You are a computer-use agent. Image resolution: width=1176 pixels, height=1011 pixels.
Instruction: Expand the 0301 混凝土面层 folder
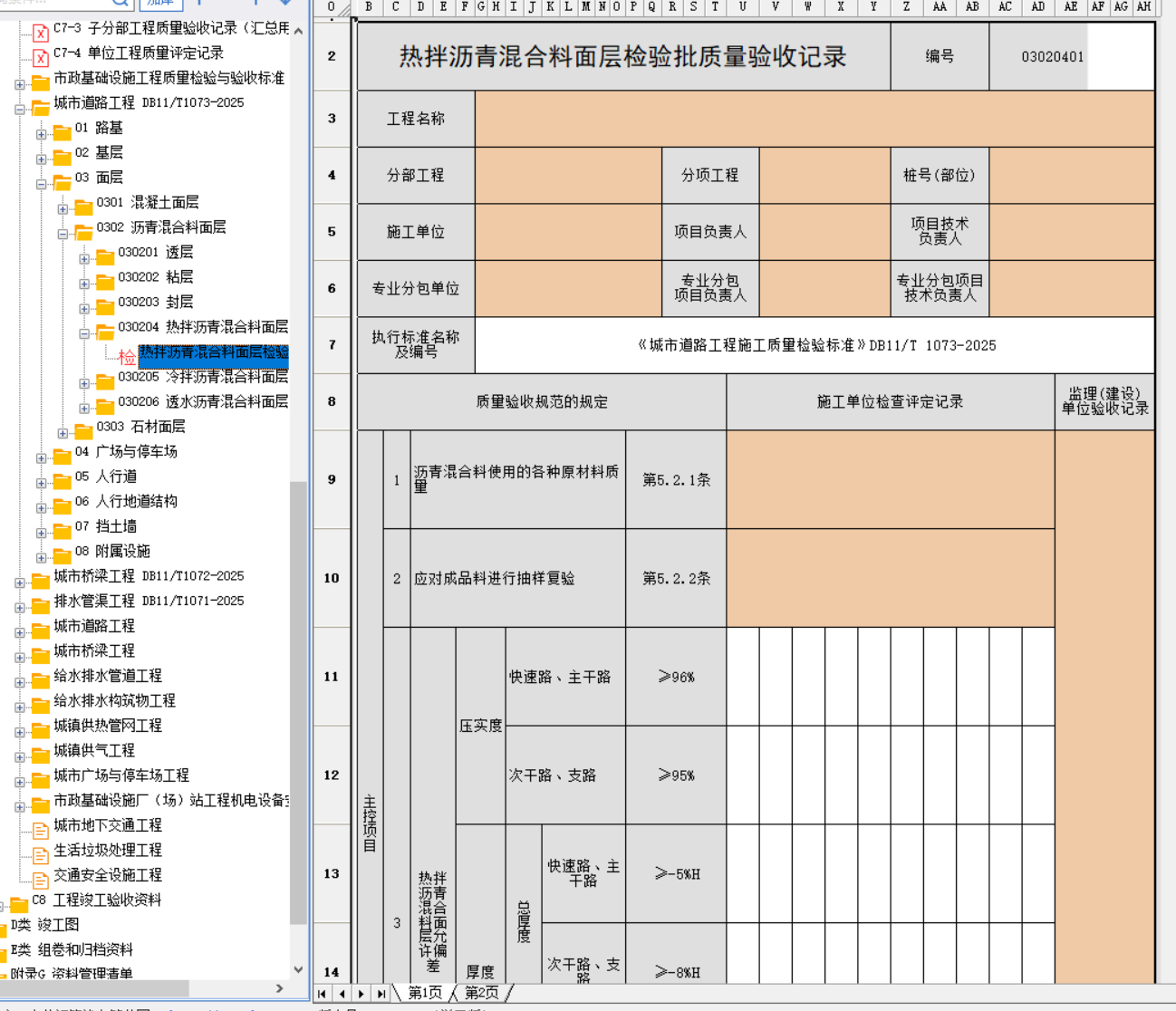click(x=63, y=209)
